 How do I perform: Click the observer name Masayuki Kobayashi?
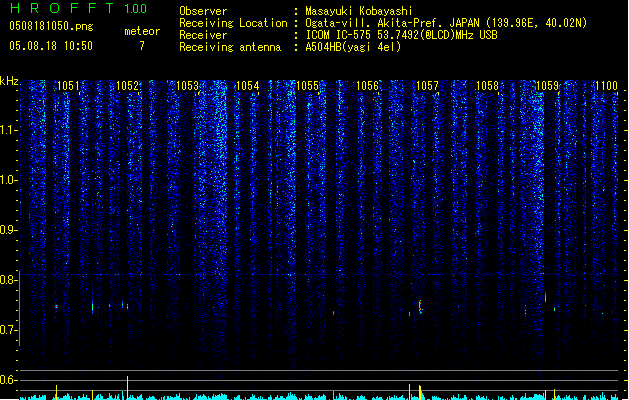(x=359, y=11)
